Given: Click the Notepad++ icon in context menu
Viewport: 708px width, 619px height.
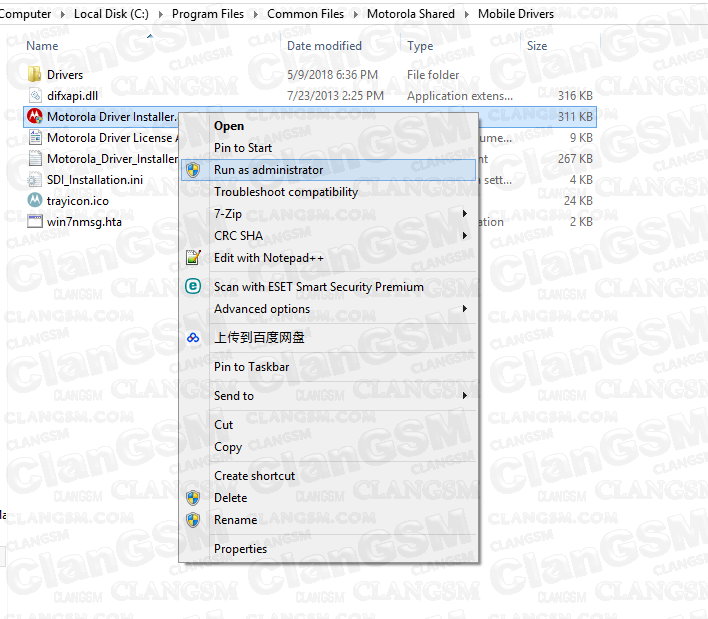Looking at the screenshot, I should tap(193, 257).
